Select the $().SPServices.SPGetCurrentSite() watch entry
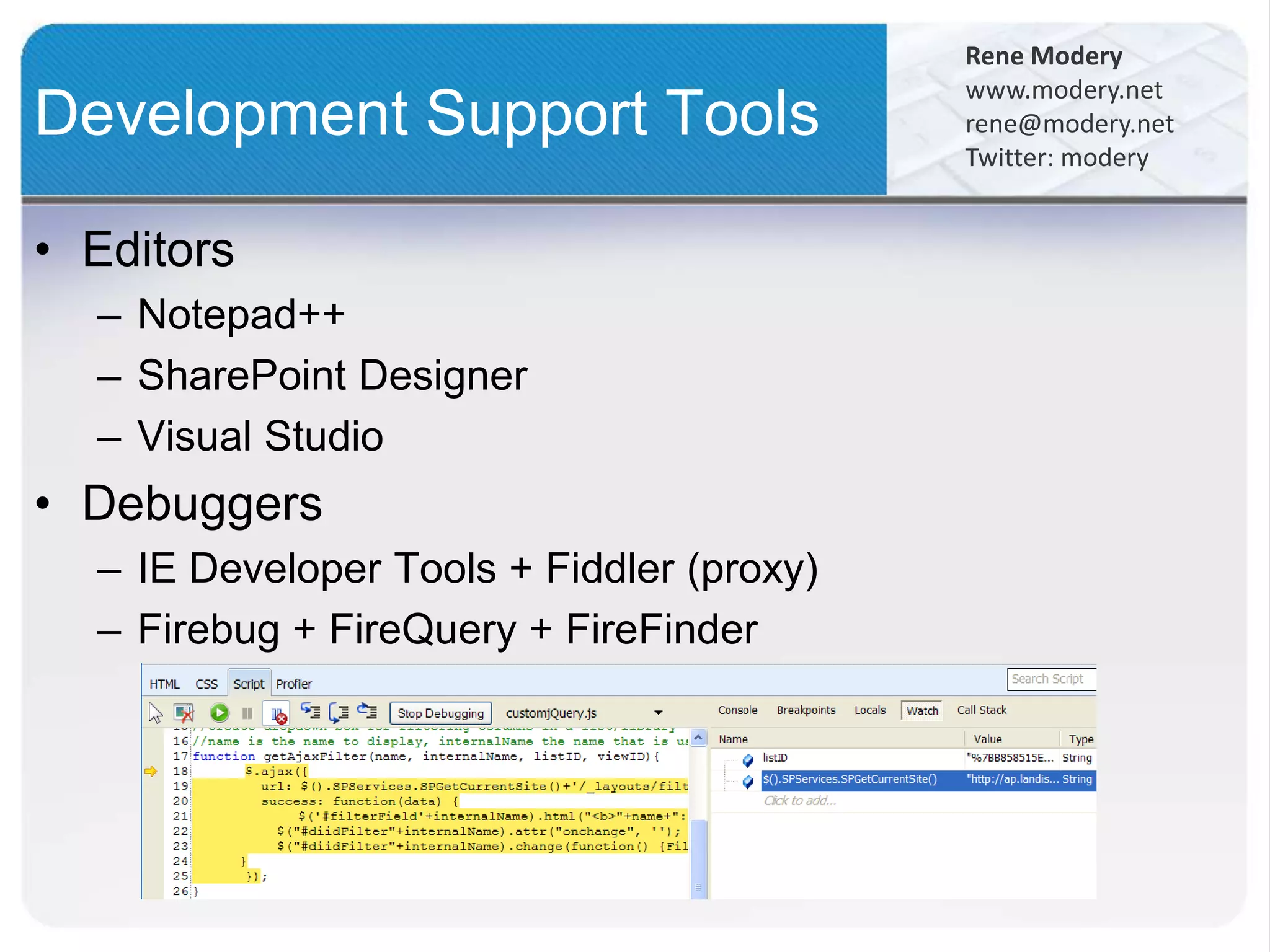Viewport: 1270px width, 952px height. [x=850, y=780]
